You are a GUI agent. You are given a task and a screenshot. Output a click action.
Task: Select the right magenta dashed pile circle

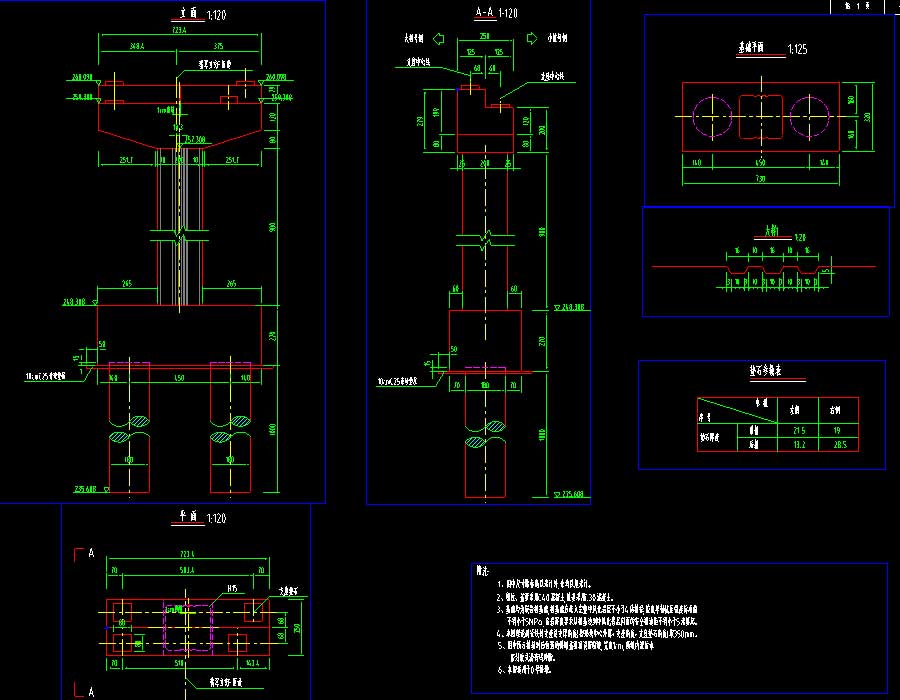pyautogui.click(x=810, y=116)
